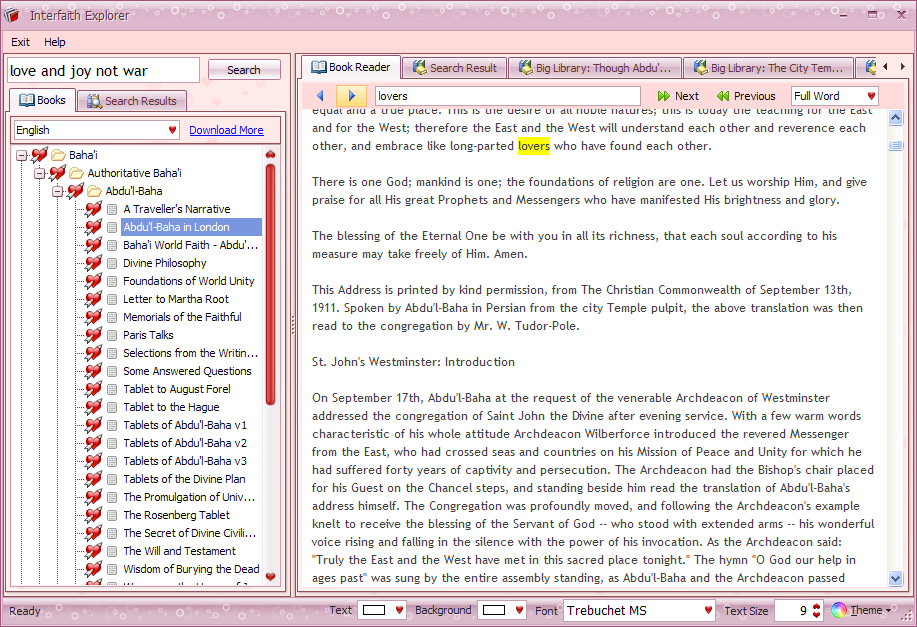Open the Help menu
This screenshot has width=917, height=627.
[x=55, y=42]
